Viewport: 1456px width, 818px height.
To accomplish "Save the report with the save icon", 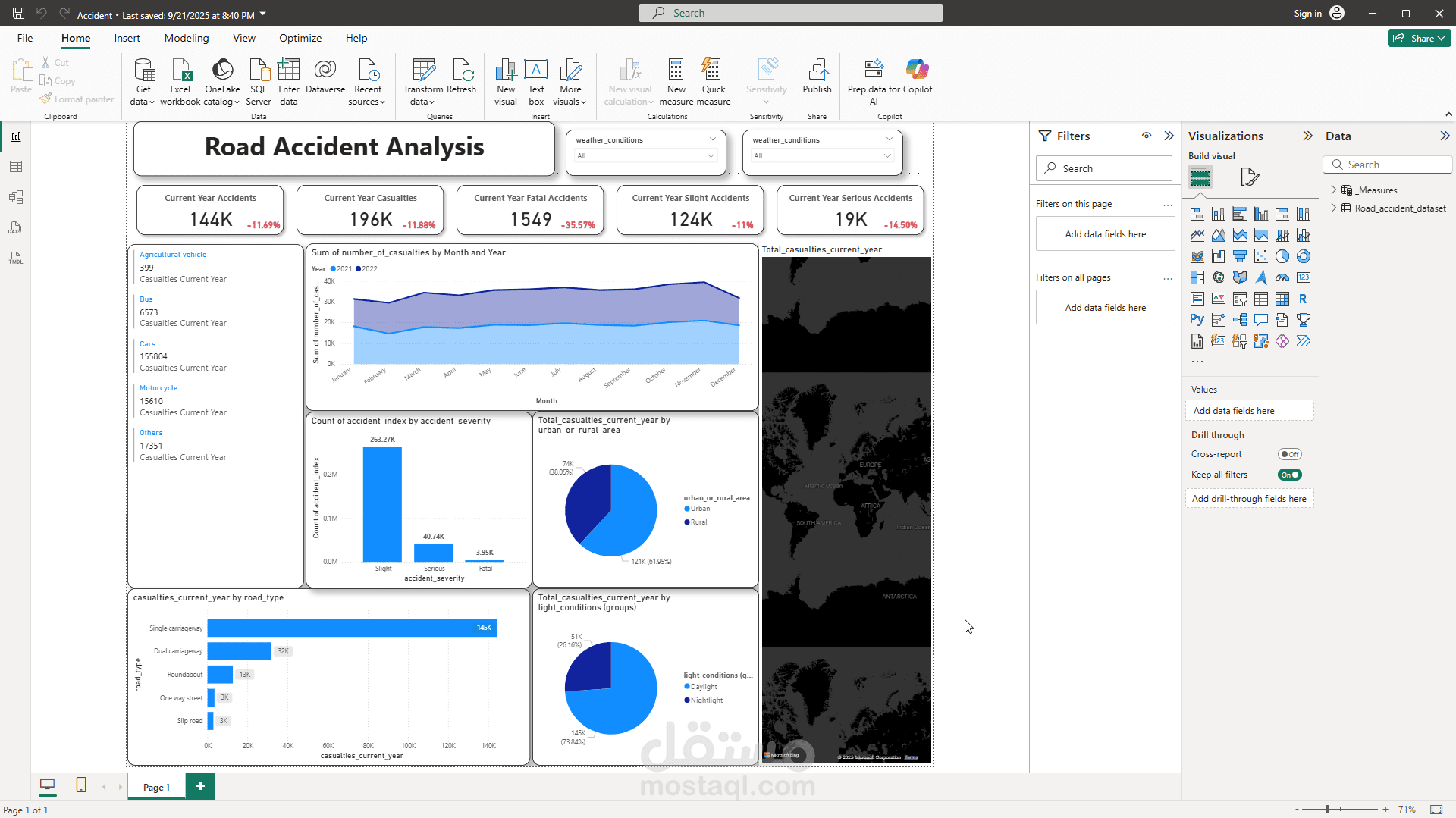I will click(x=18, y=13).
